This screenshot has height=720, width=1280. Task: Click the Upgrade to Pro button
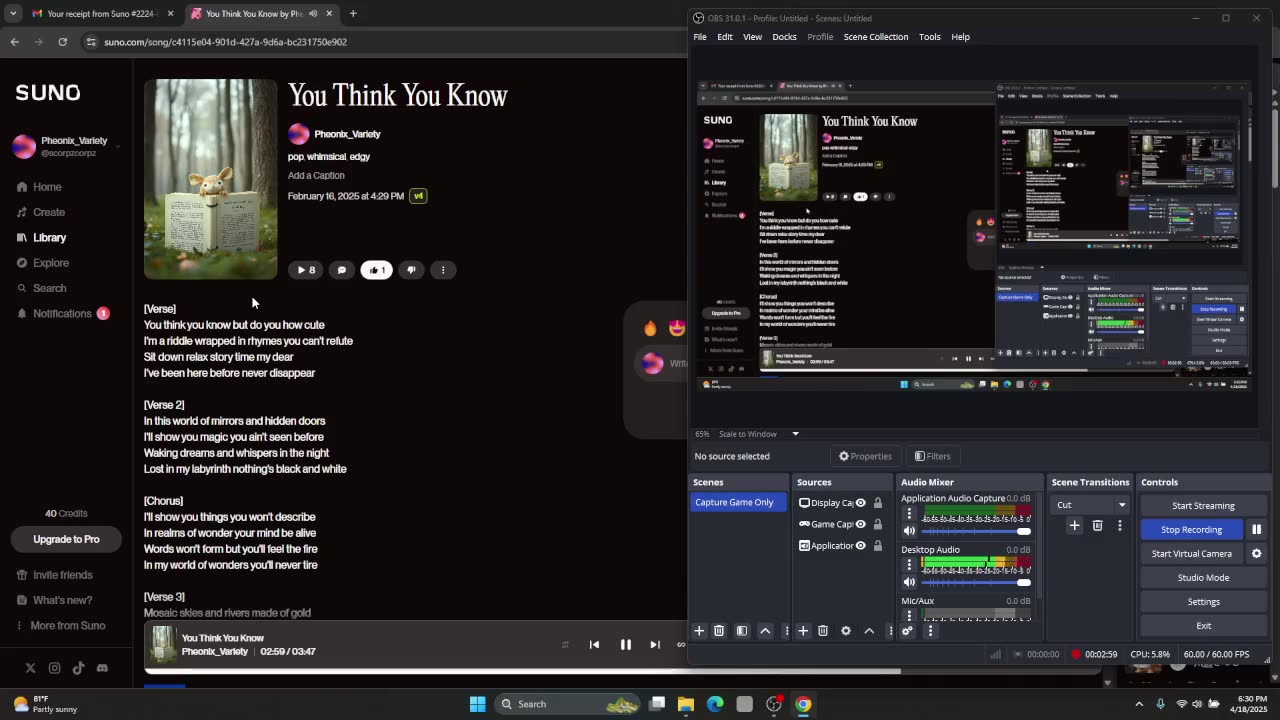point(66,539)
